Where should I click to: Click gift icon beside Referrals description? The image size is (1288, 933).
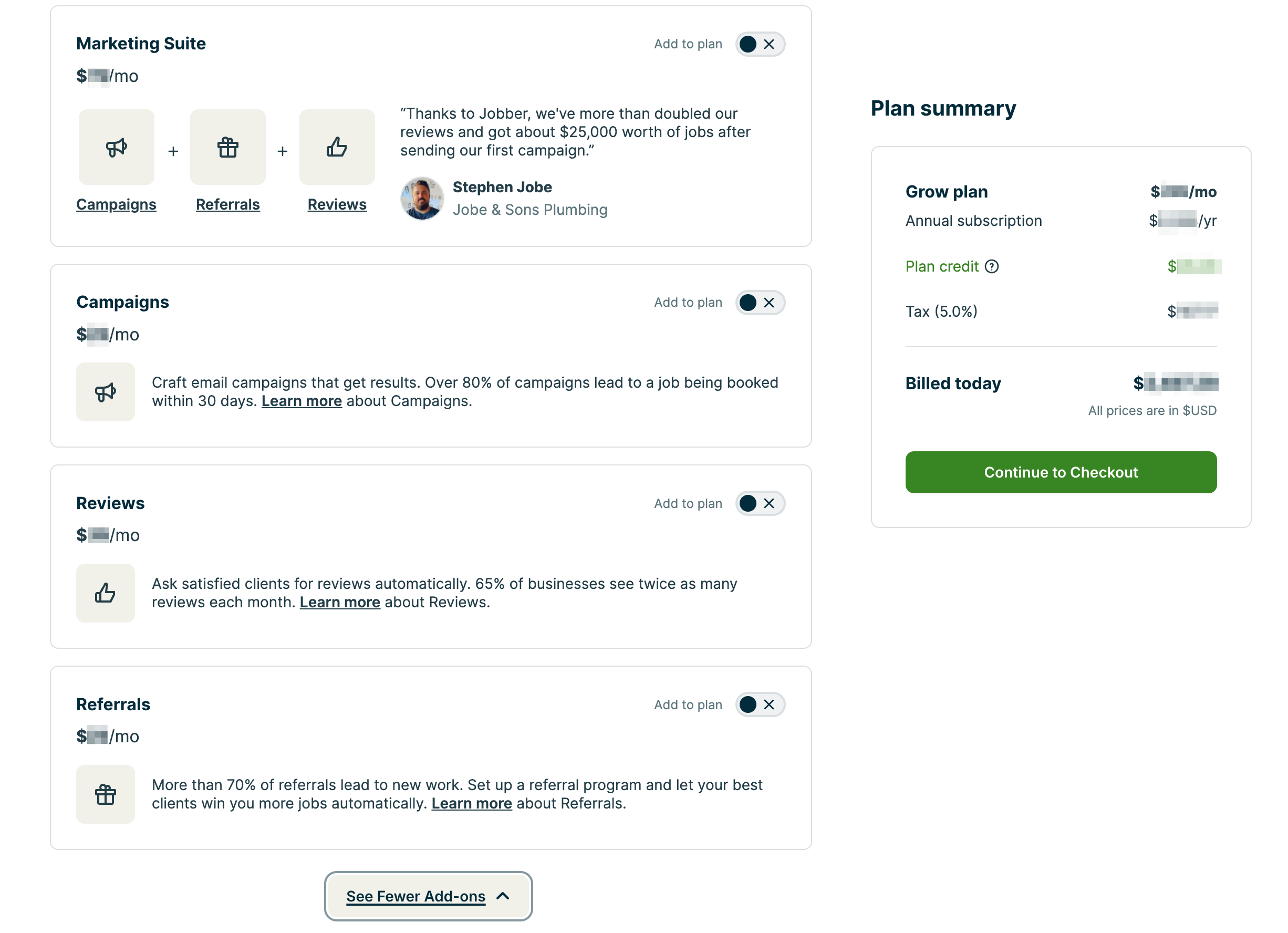(106, 794)
